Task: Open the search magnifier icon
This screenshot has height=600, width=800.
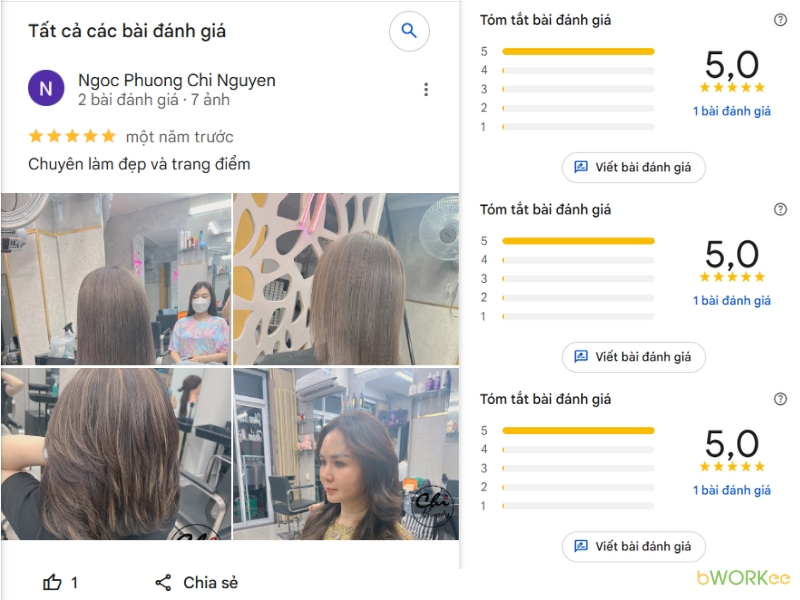Action: (408, 31)
